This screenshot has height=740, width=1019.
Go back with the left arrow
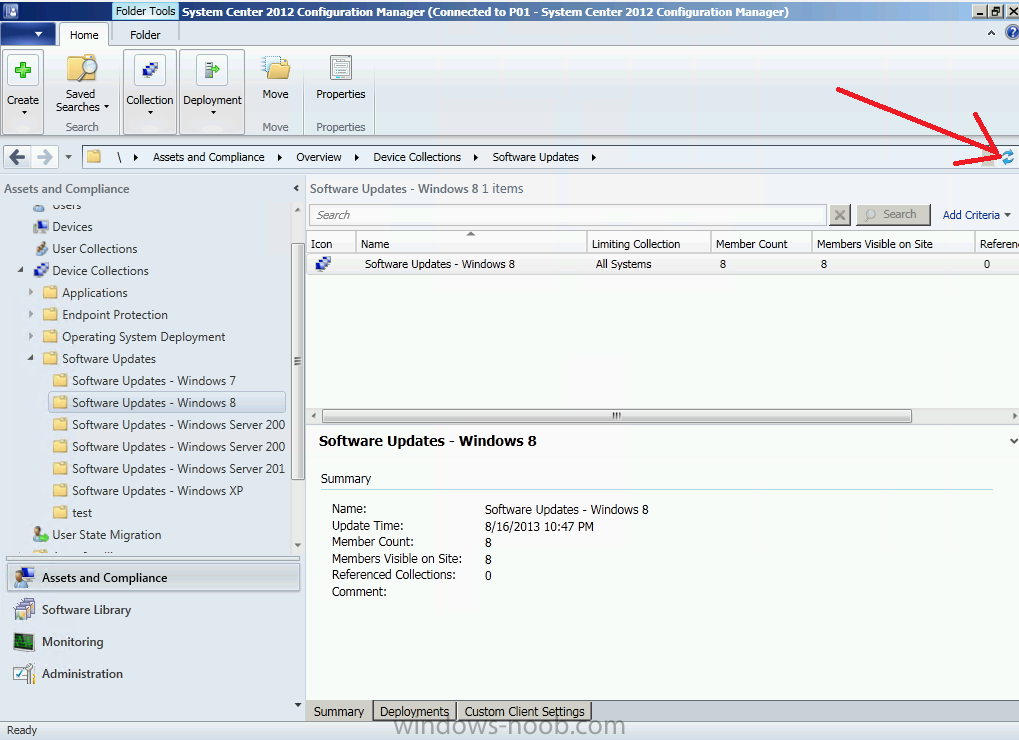tap(18, 157)
